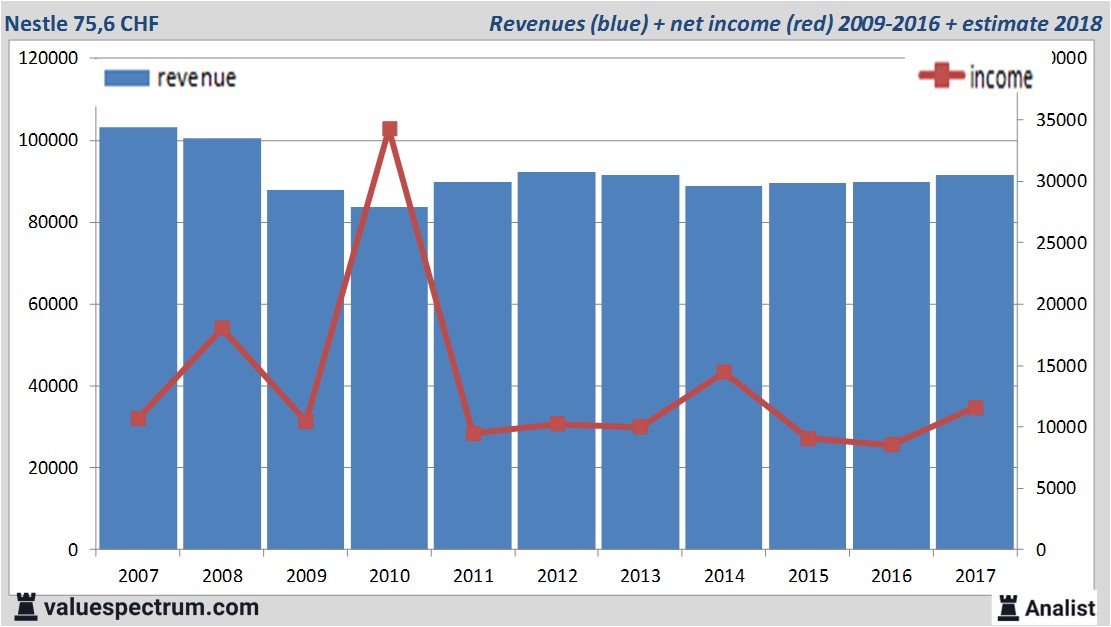
Task: Click the blue revenue legend swatch
Action: point(127,78)
